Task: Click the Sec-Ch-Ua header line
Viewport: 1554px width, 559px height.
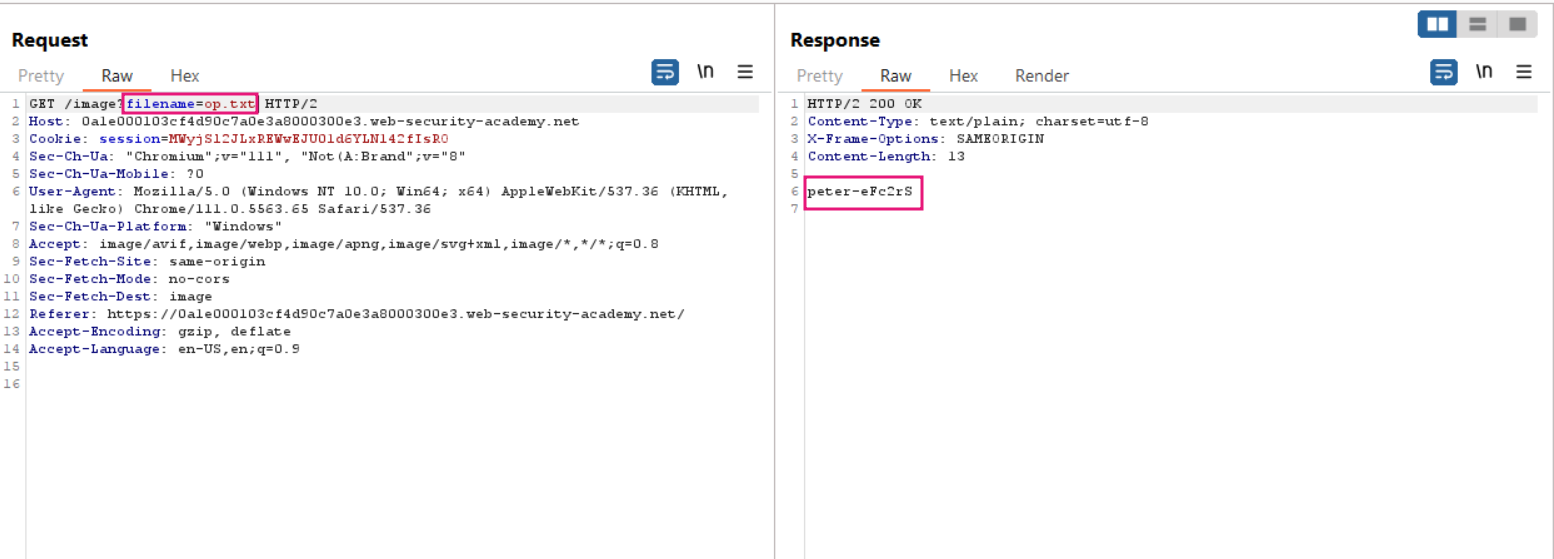Action: pos(247,156)
